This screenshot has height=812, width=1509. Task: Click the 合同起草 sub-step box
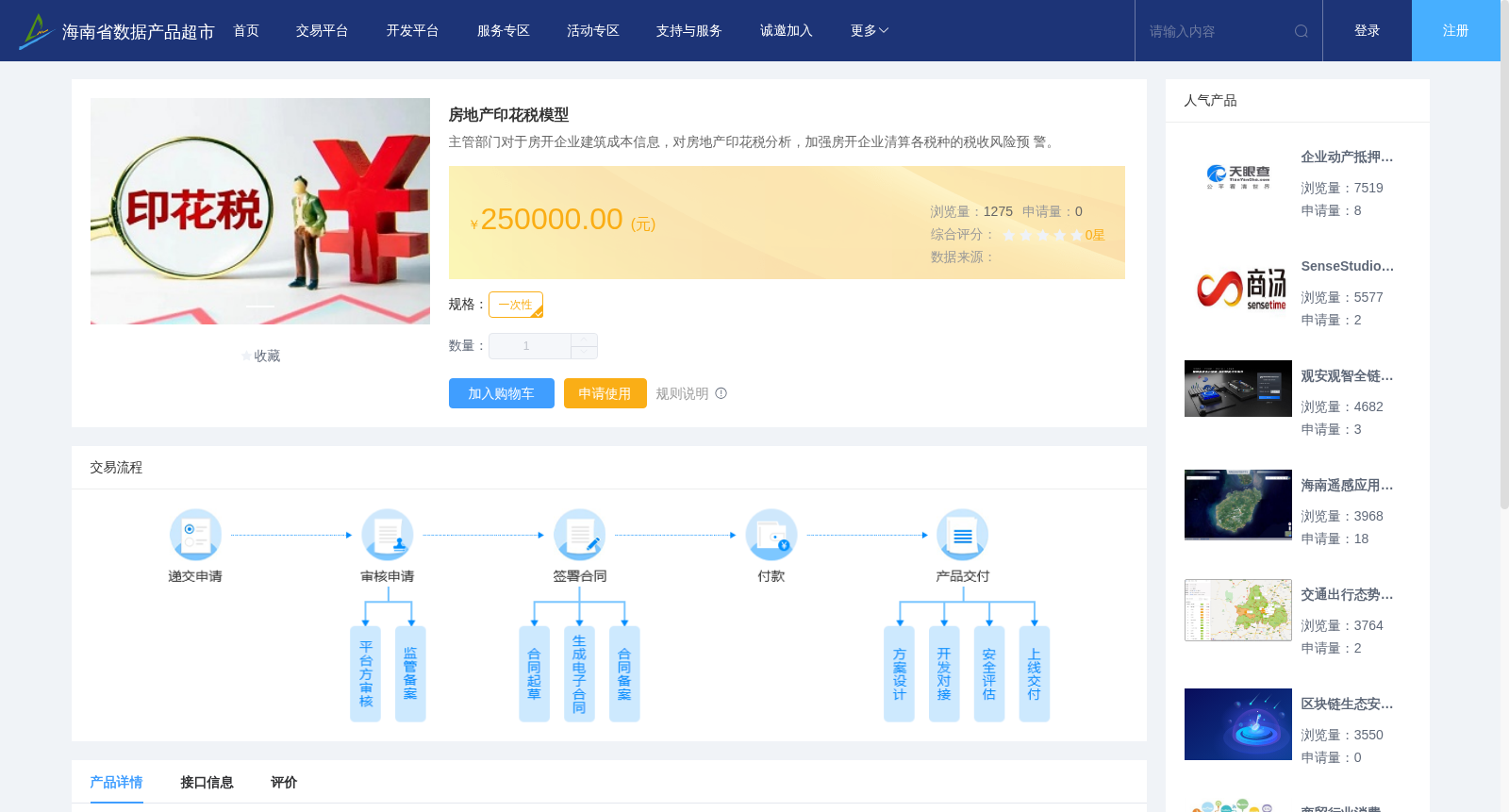534,673
